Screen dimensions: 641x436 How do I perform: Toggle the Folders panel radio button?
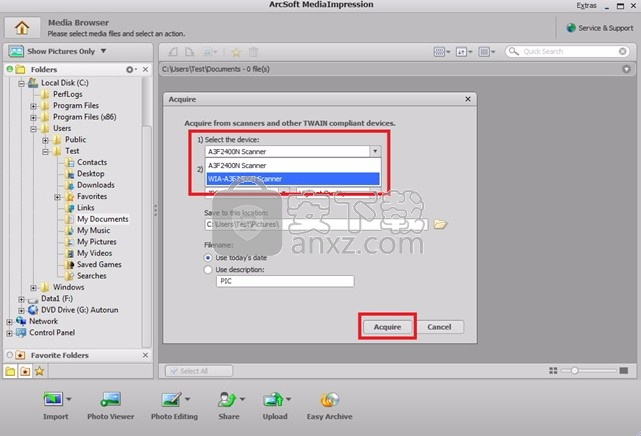pos(9,69)
